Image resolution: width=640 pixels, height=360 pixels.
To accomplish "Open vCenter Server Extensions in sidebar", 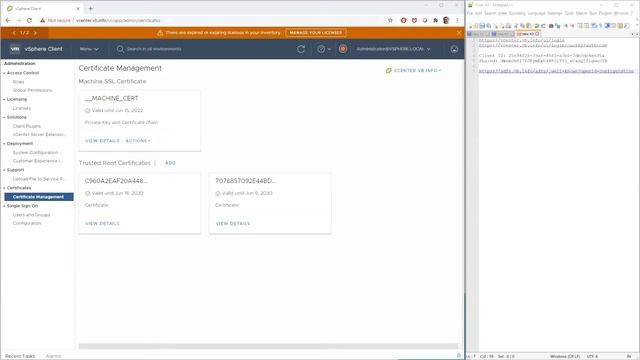I will [x=39, y=134].
